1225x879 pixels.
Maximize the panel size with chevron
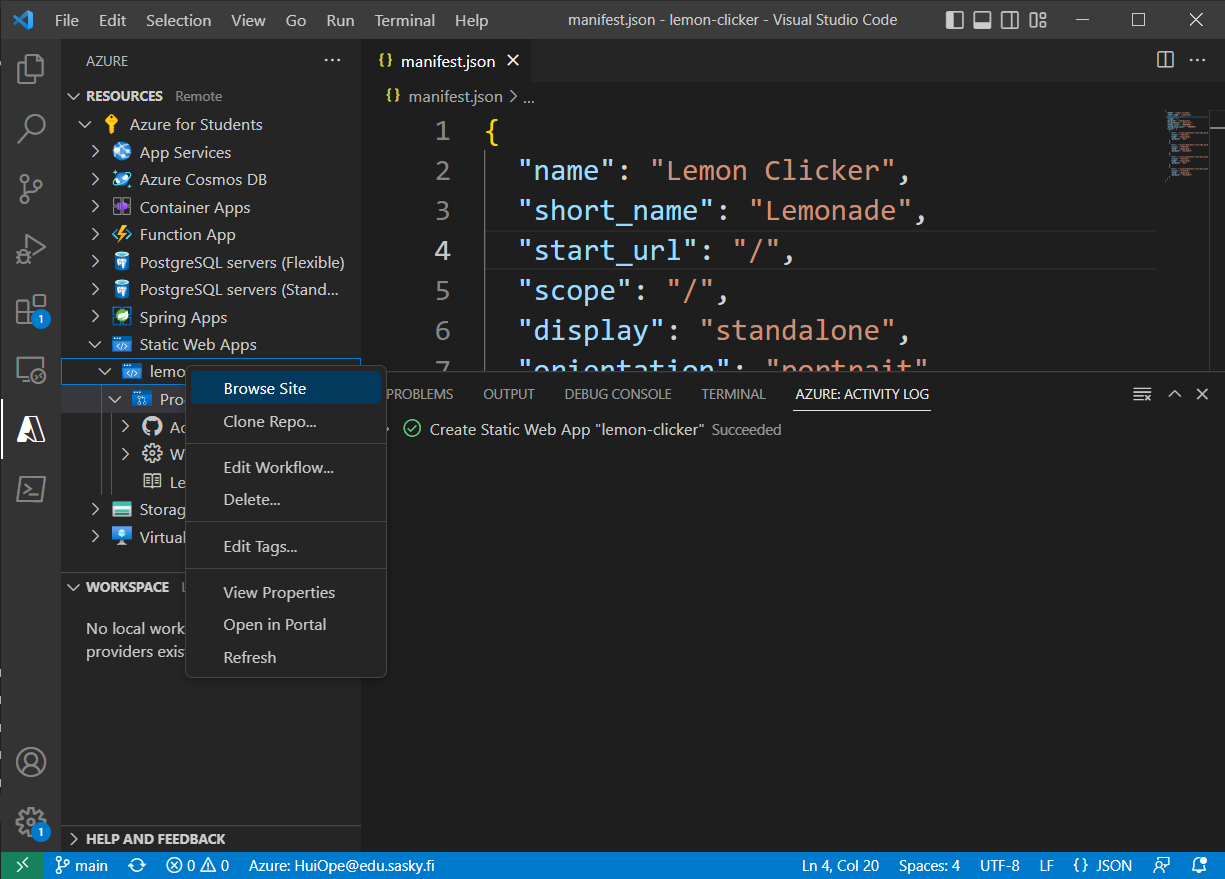tap(1175, 394)
